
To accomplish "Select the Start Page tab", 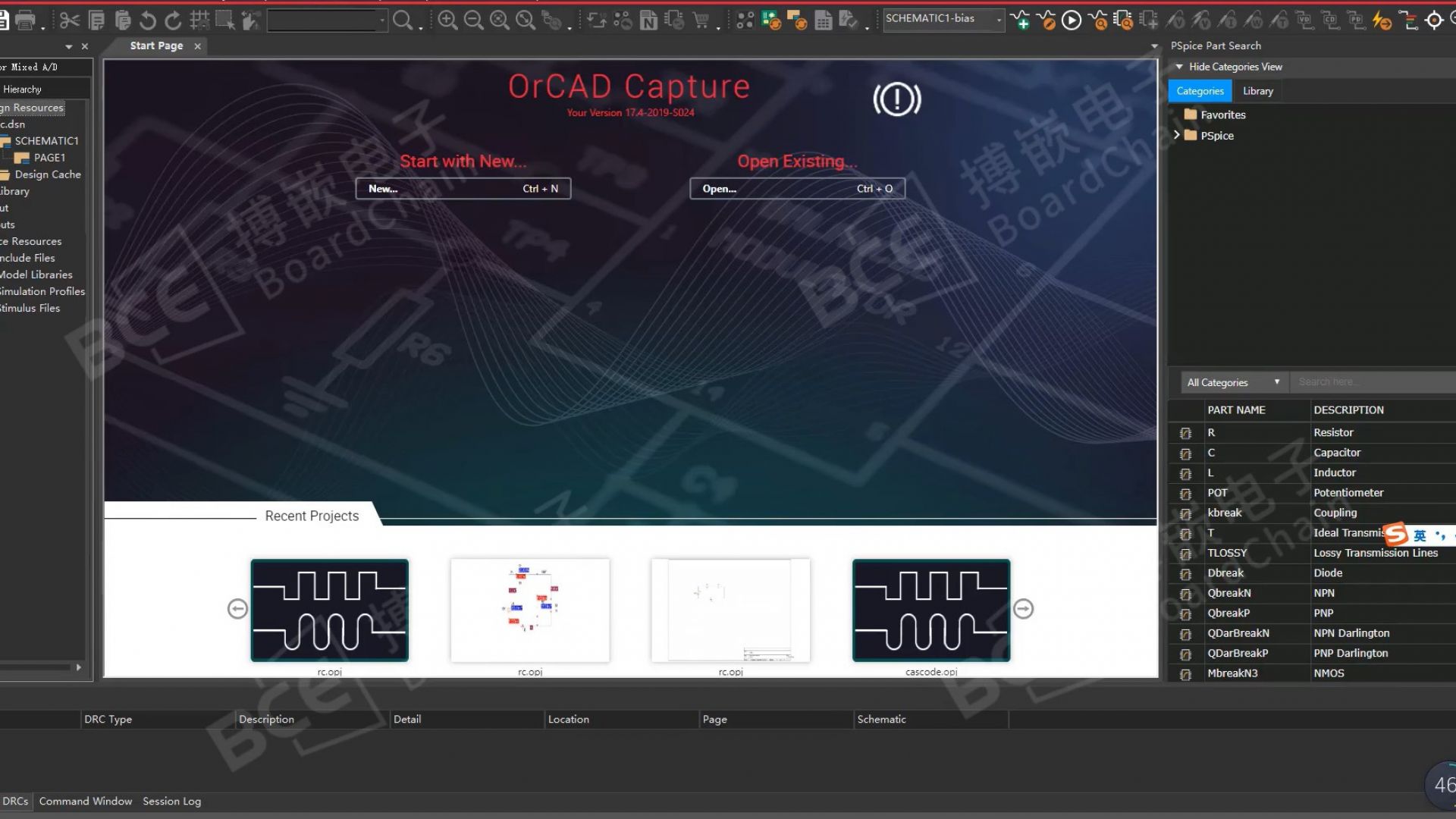I will (x=156, y=45).
